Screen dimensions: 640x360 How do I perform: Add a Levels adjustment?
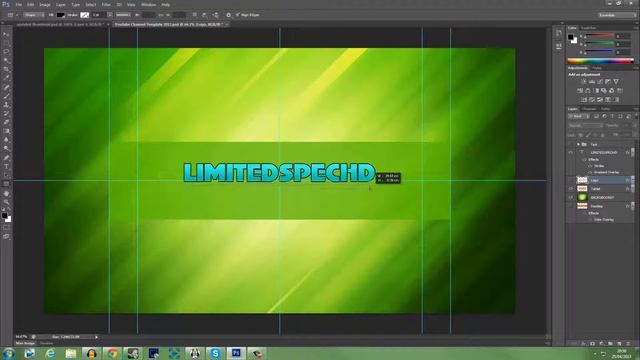point(592,82)
